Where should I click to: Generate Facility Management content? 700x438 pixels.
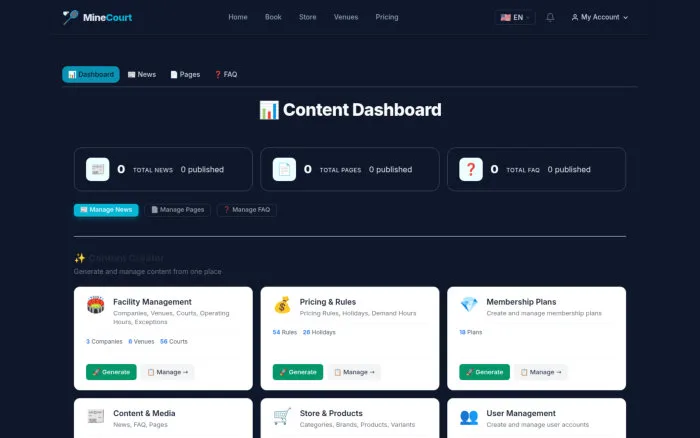111,372
